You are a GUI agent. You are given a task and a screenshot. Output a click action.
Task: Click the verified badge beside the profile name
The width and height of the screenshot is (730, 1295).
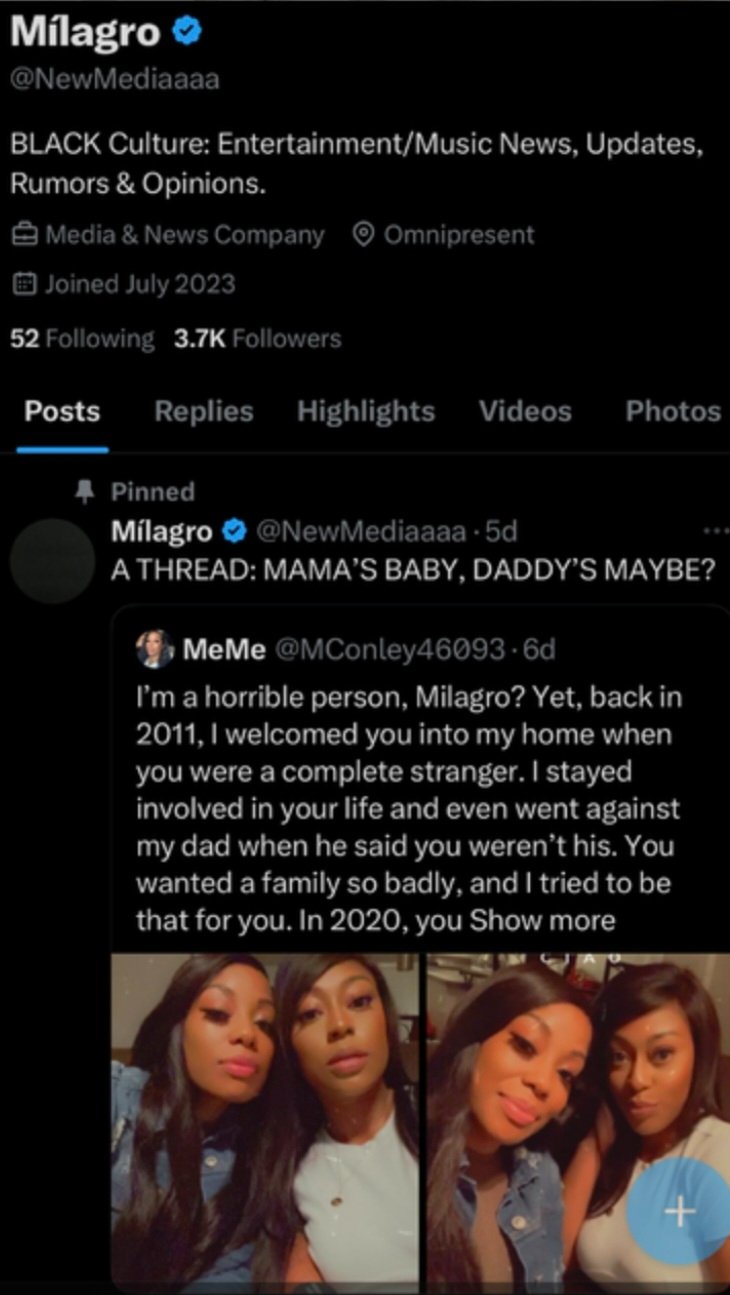coord(187,31)
